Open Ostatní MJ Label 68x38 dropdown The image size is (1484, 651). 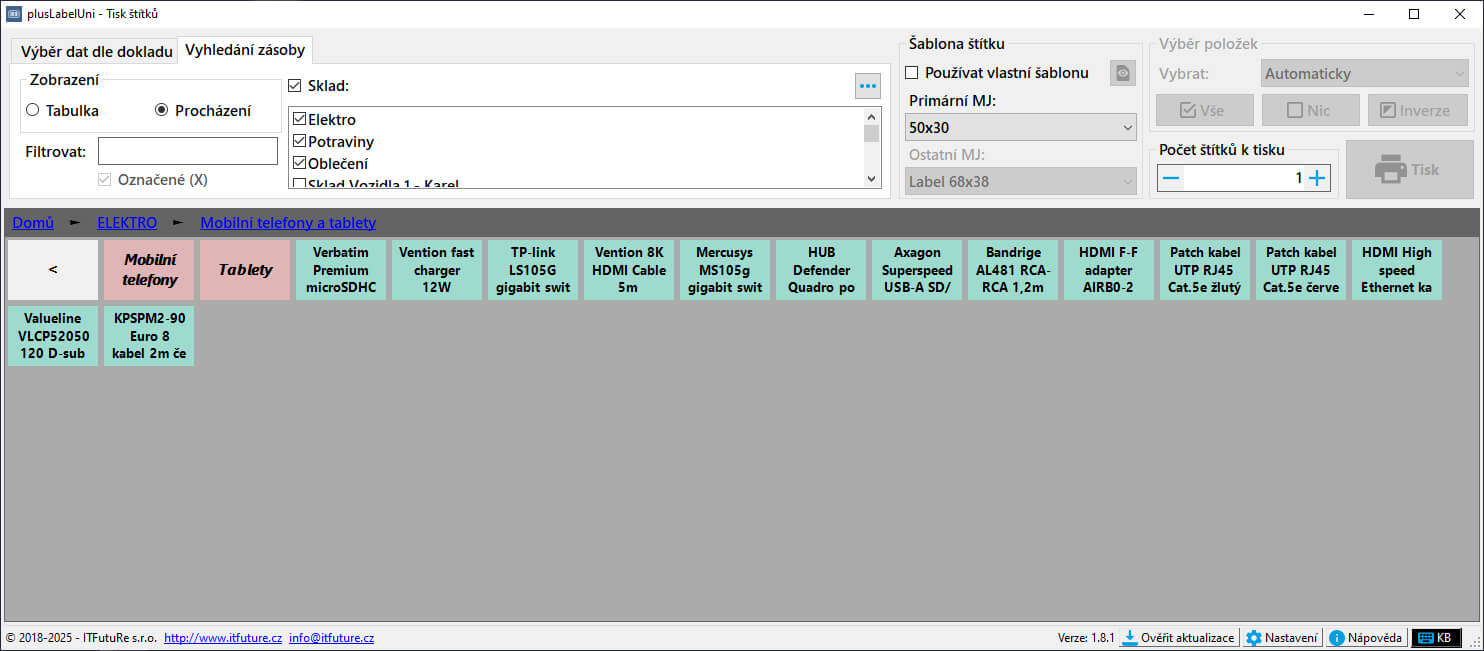(1022, 182)
